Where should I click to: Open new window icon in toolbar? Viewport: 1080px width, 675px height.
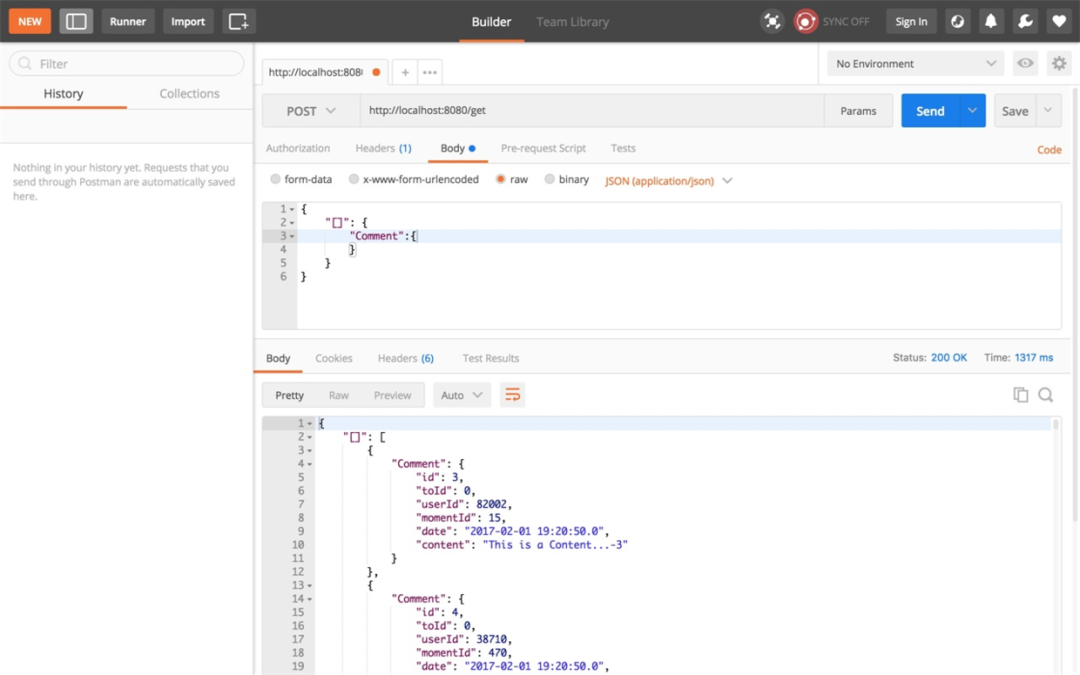[x=238, y=21]
